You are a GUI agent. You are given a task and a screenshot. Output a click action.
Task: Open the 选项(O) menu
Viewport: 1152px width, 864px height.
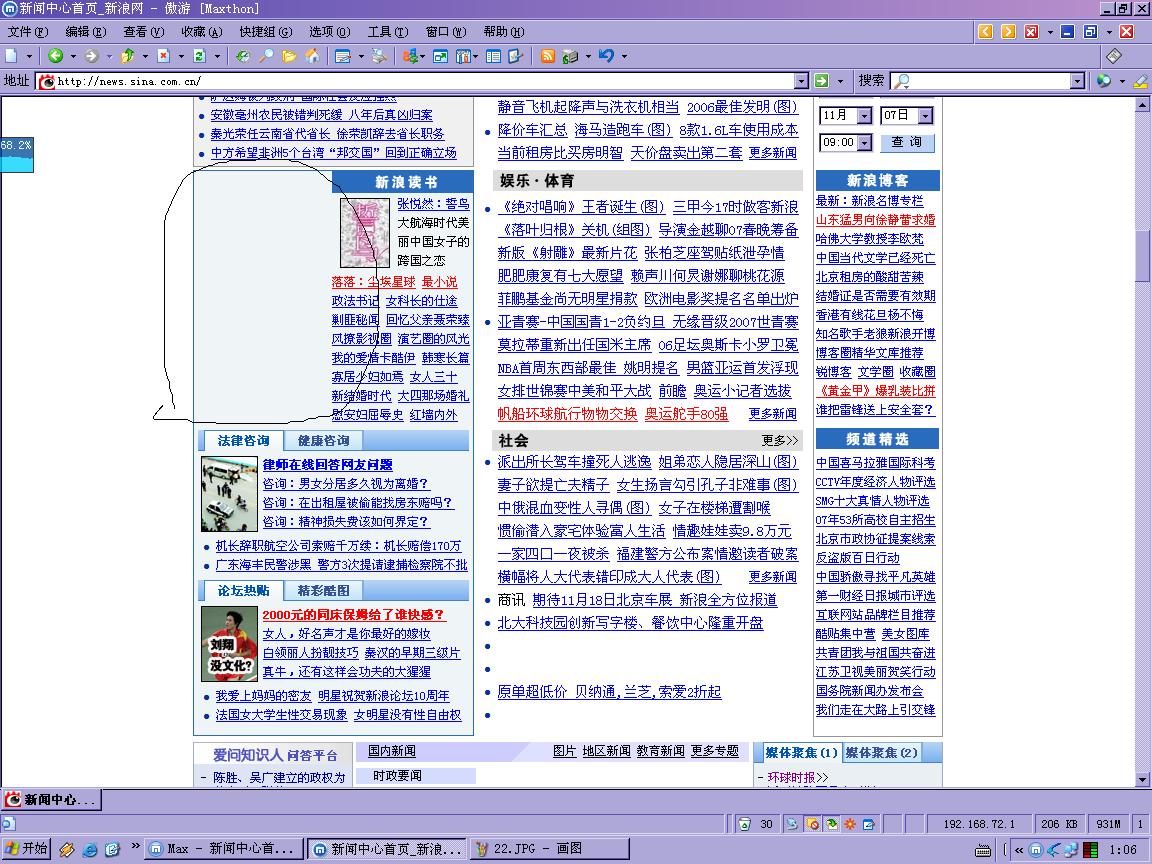point(329,32)
